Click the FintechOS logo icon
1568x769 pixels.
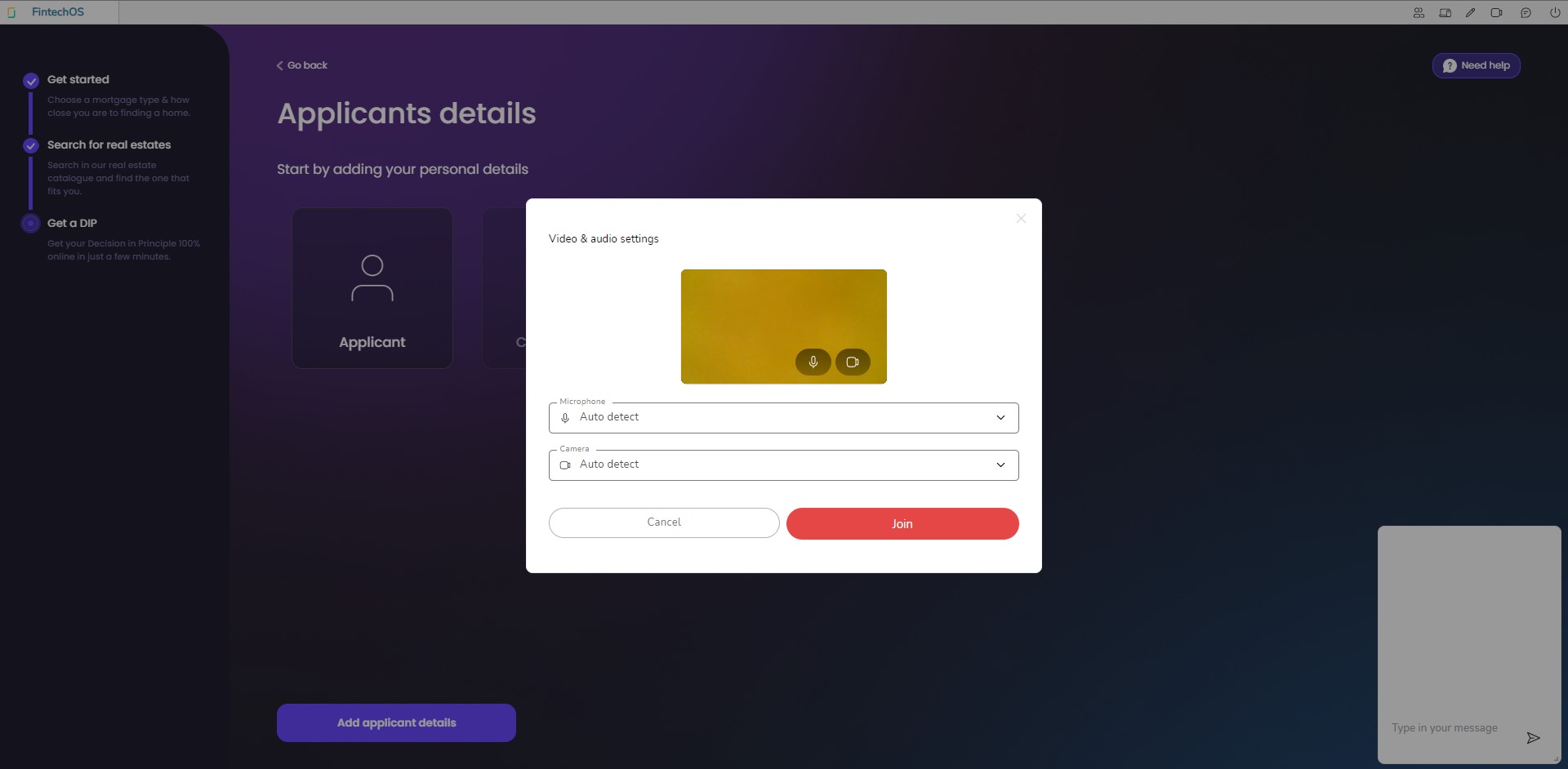[11, 12]
